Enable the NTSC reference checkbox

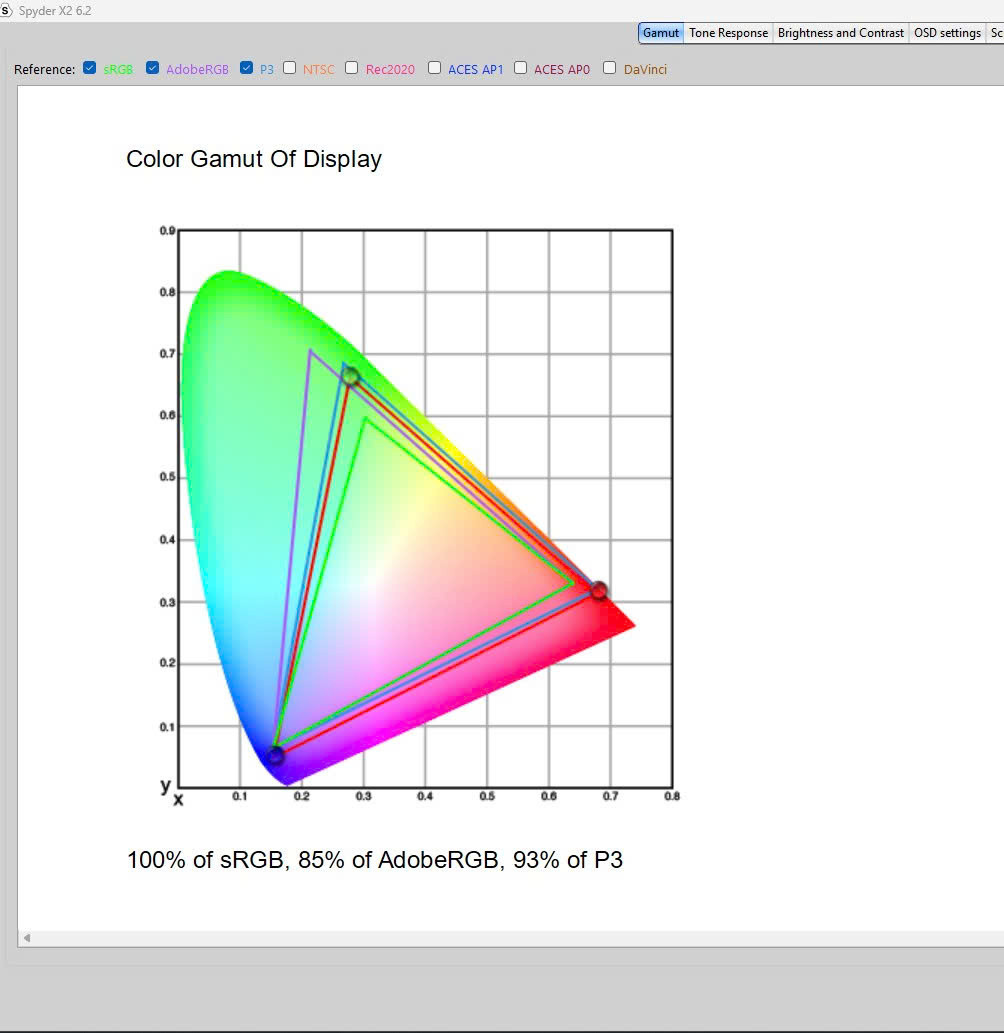click(290, 69)
